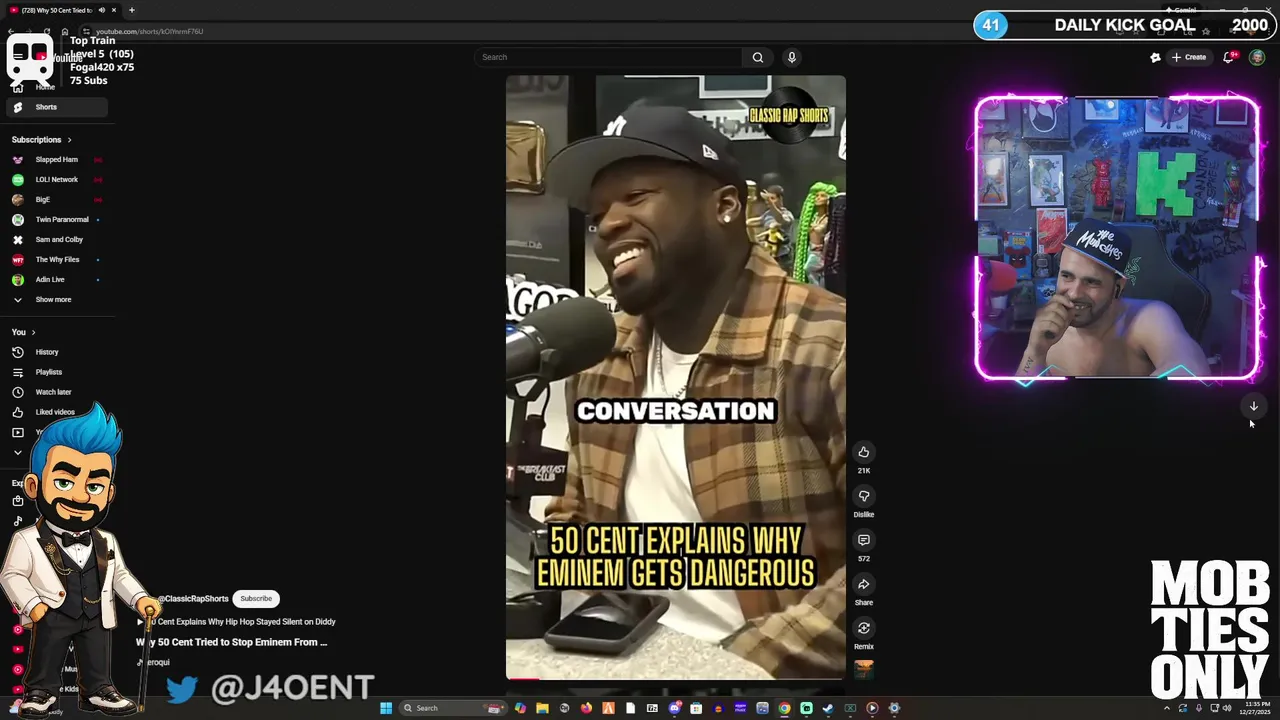Open Discord from the taskbar
This screenshot has height=720, width=1280.
pos(674,708)
